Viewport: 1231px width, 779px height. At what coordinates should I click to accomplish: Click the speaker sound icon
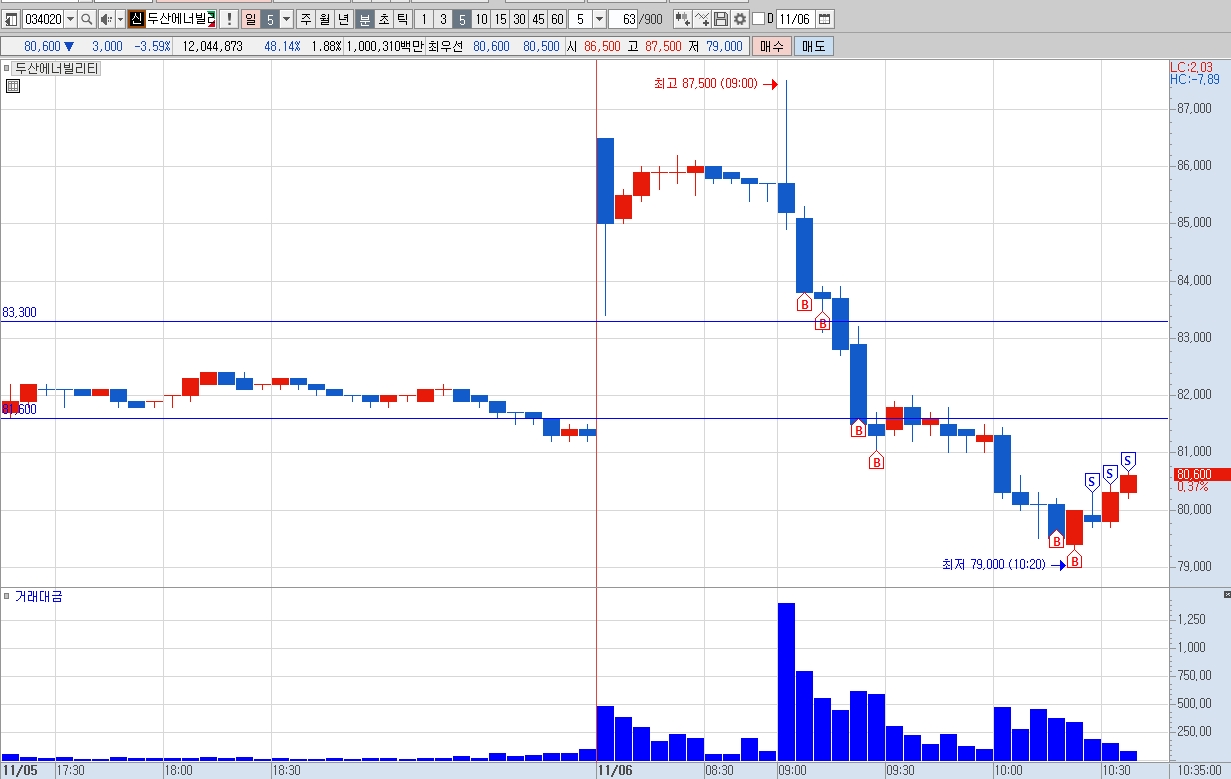coord(106,19)
